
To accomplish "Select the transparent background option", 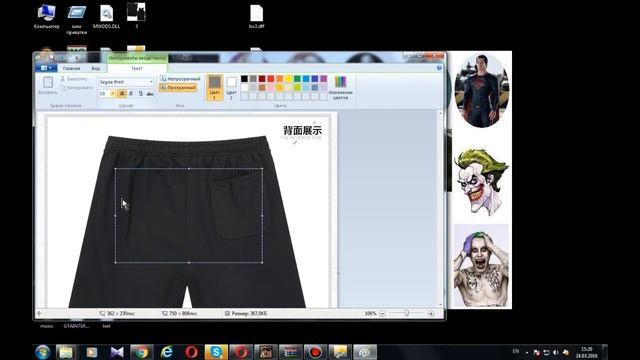I will point(178,87).
